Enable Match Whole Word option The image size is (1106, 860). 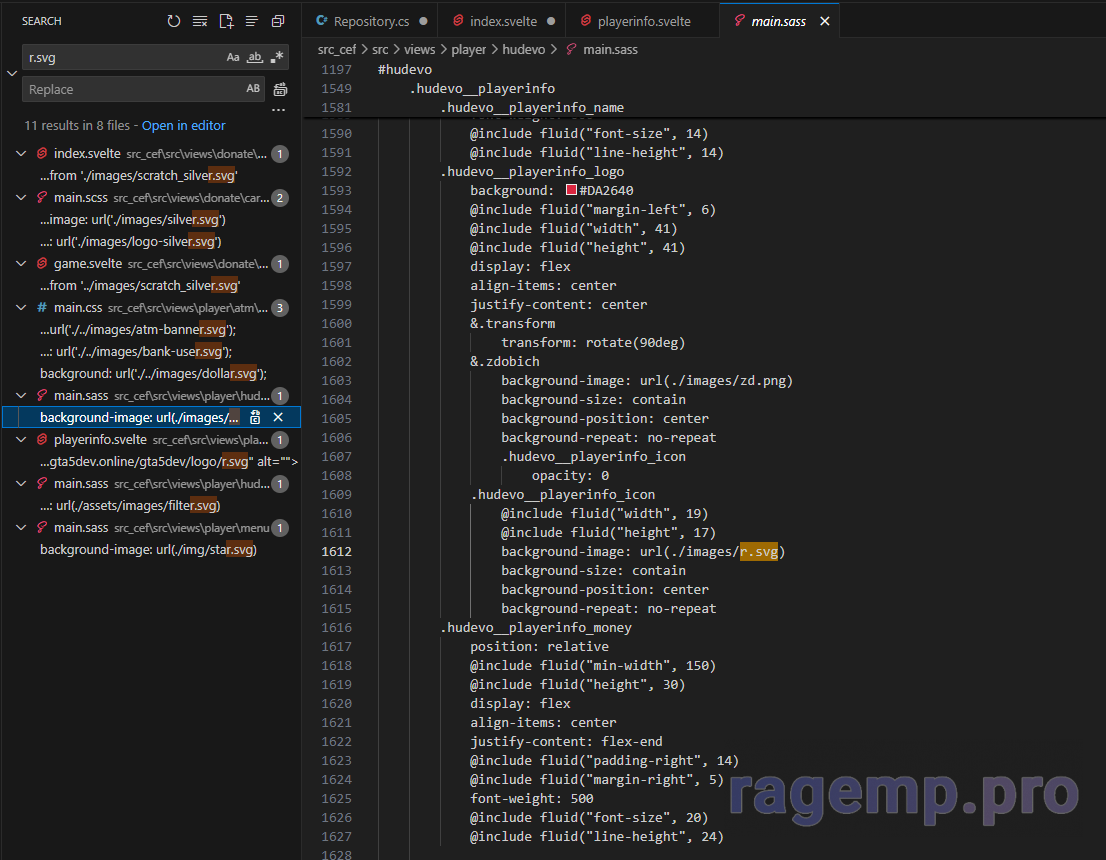[254, 58]
